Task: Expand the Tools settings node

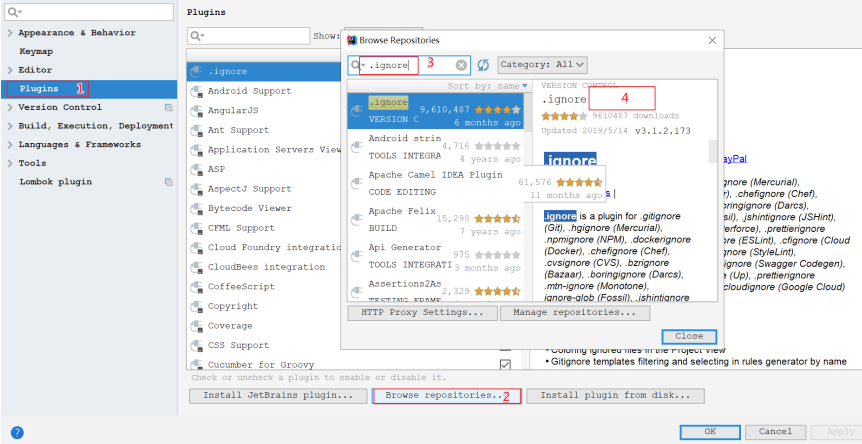Action: pyautogui.click(x=10, y=164)
